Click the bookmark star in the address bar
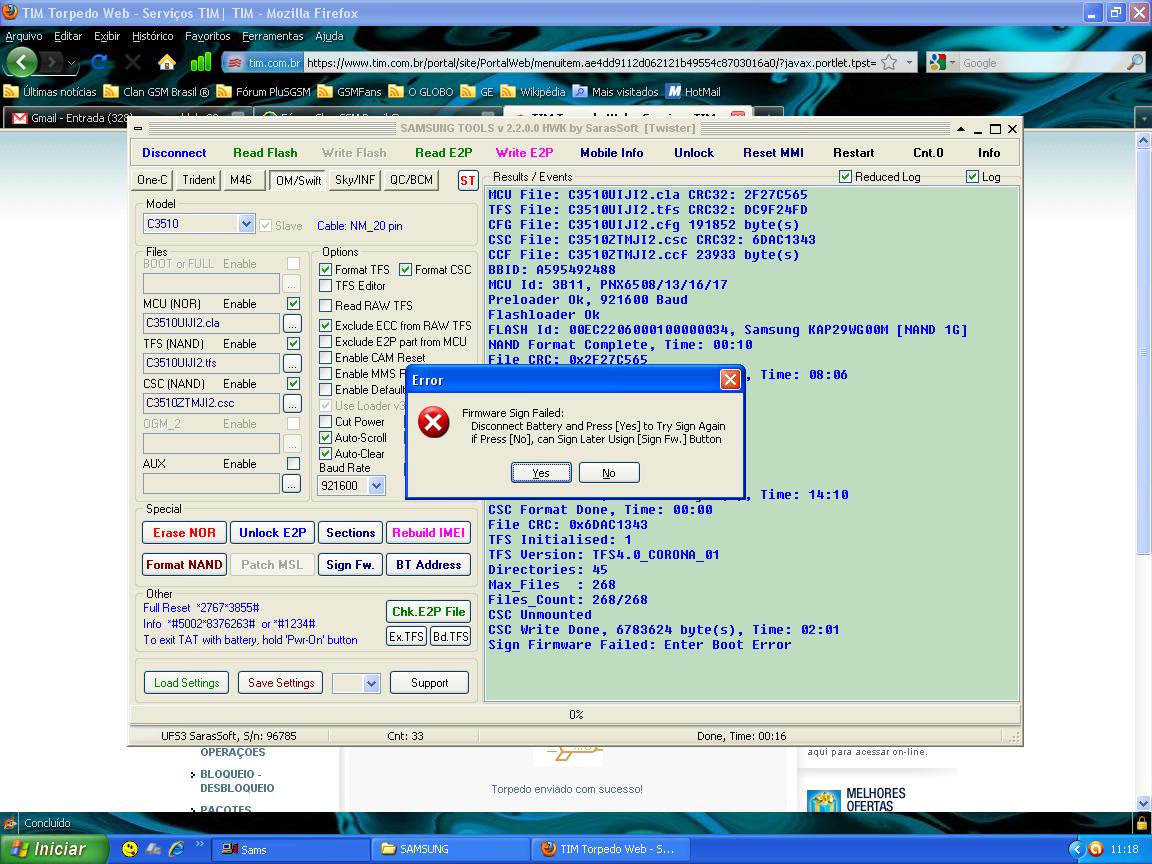Image resolution: width=1152 pixels, height=864 pixels. (889, 63)
